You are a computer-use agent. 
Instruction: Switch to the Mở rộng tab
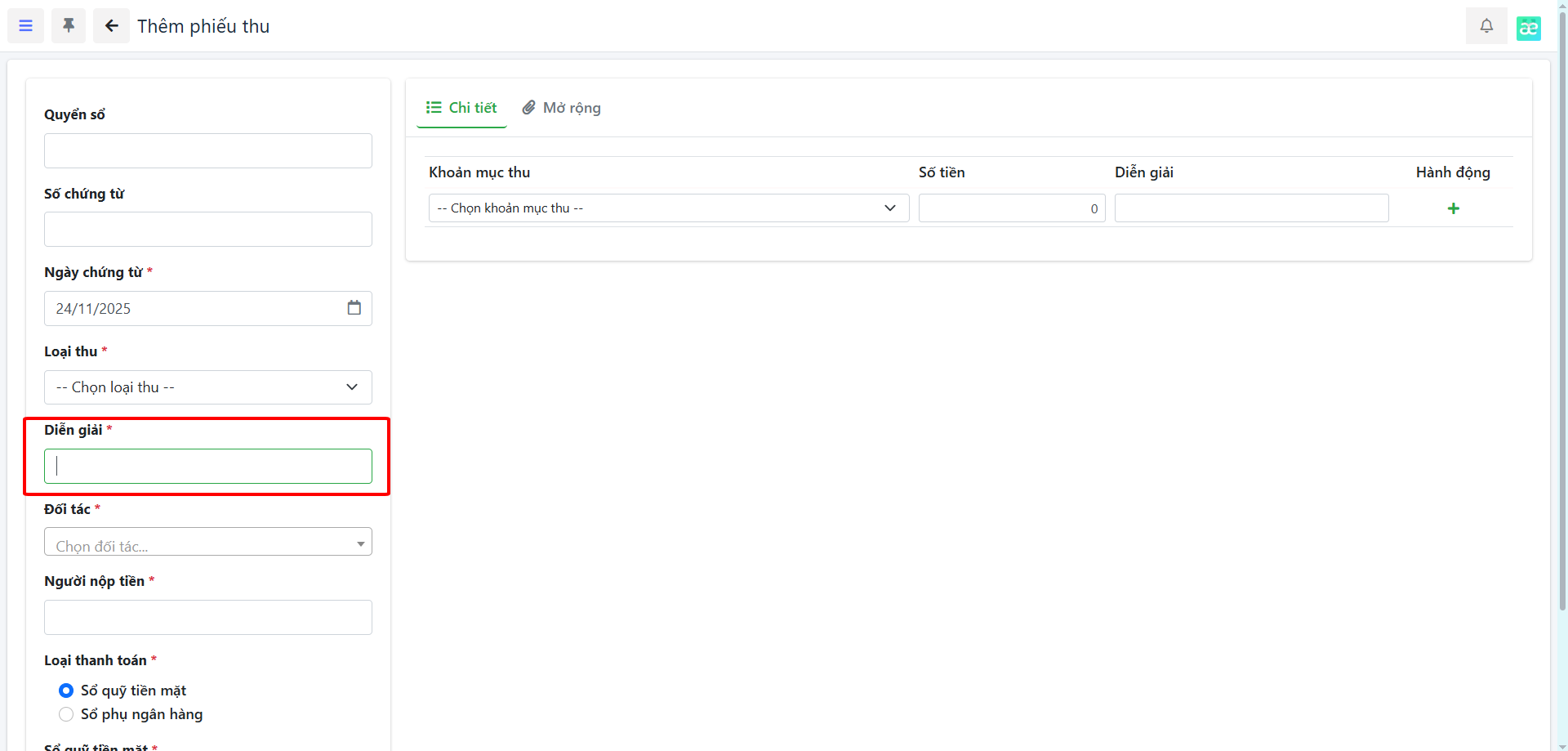(x=562, y=108)
